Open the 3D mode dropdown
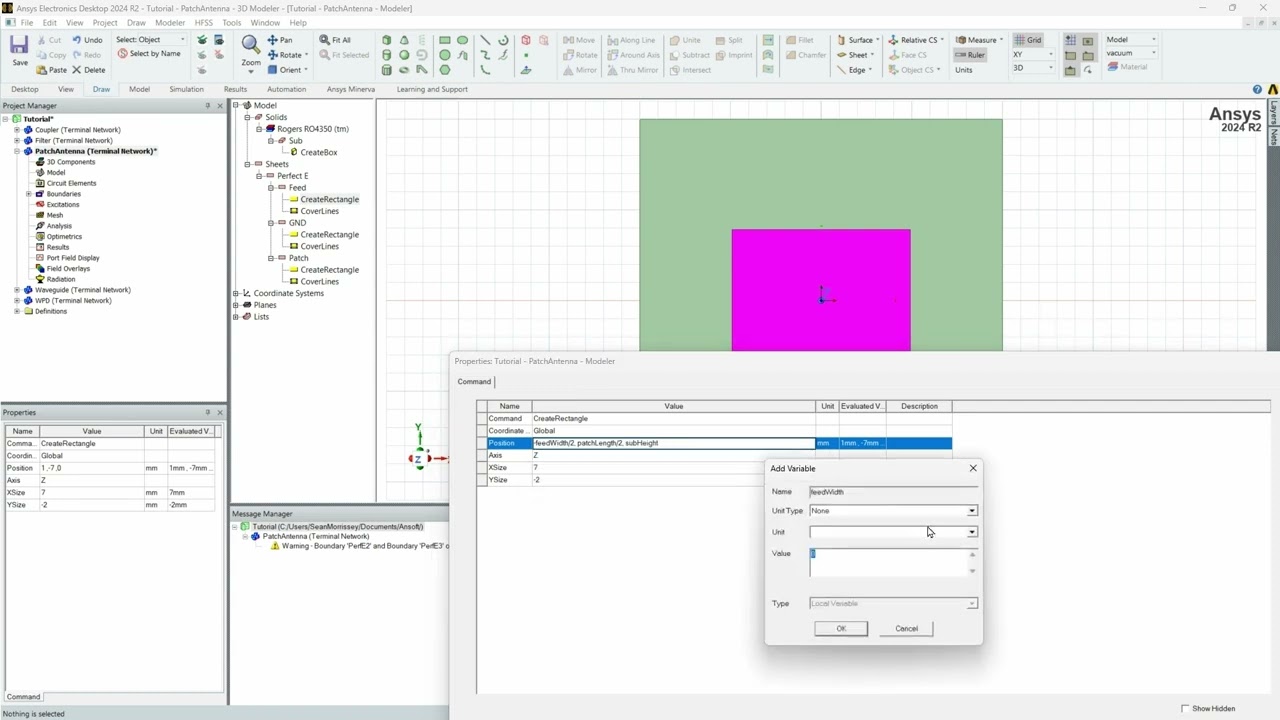 [x=1050, y=68]
